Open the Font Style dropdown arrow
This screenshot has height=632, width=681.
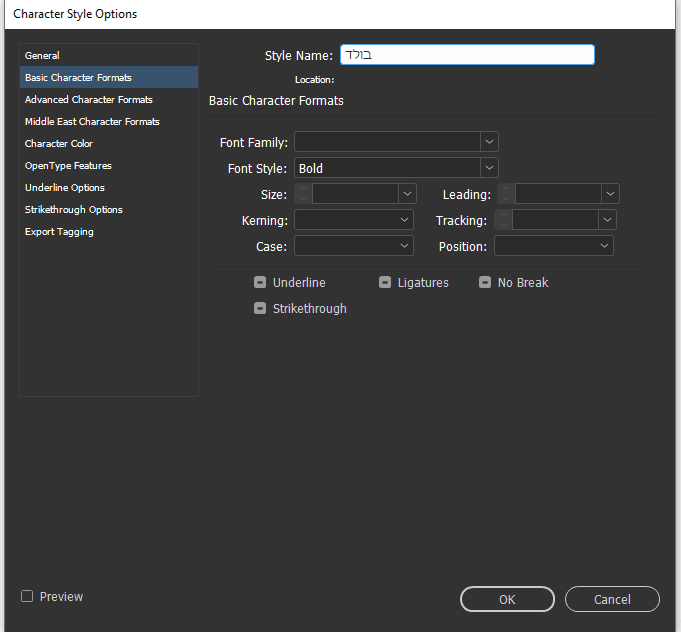tap(489, 168)
